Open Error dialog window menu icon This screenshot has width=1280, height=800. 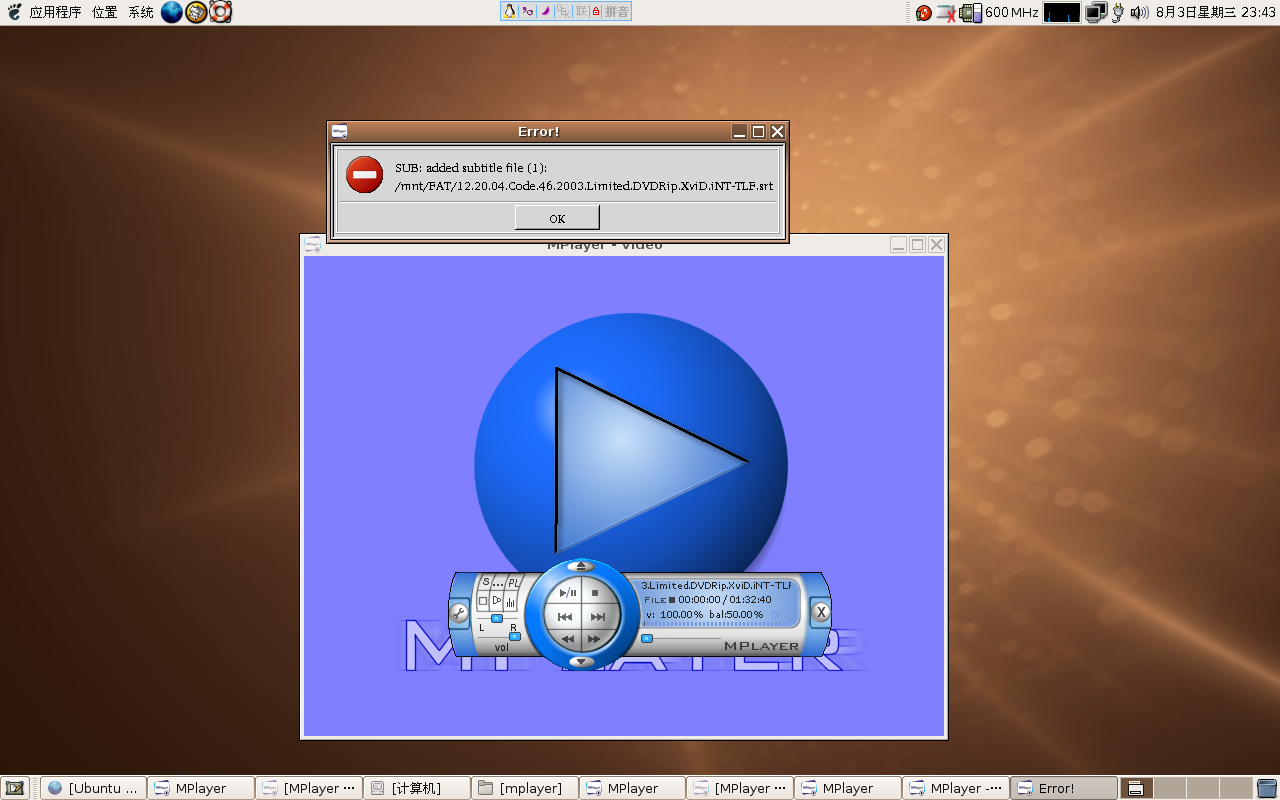340,131
